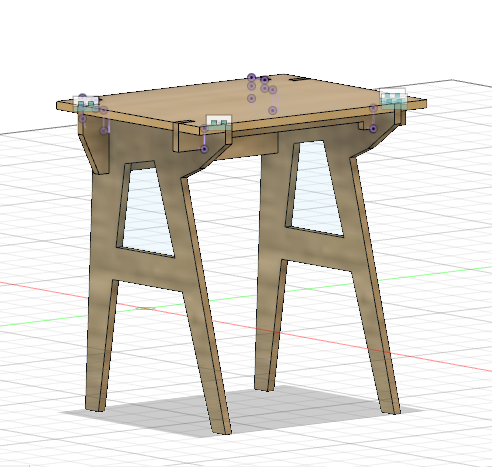Select the joint glyph at tabletop's right corner
Screen dimensions: 492x467
pyautogui.click(x=394, y=99)
